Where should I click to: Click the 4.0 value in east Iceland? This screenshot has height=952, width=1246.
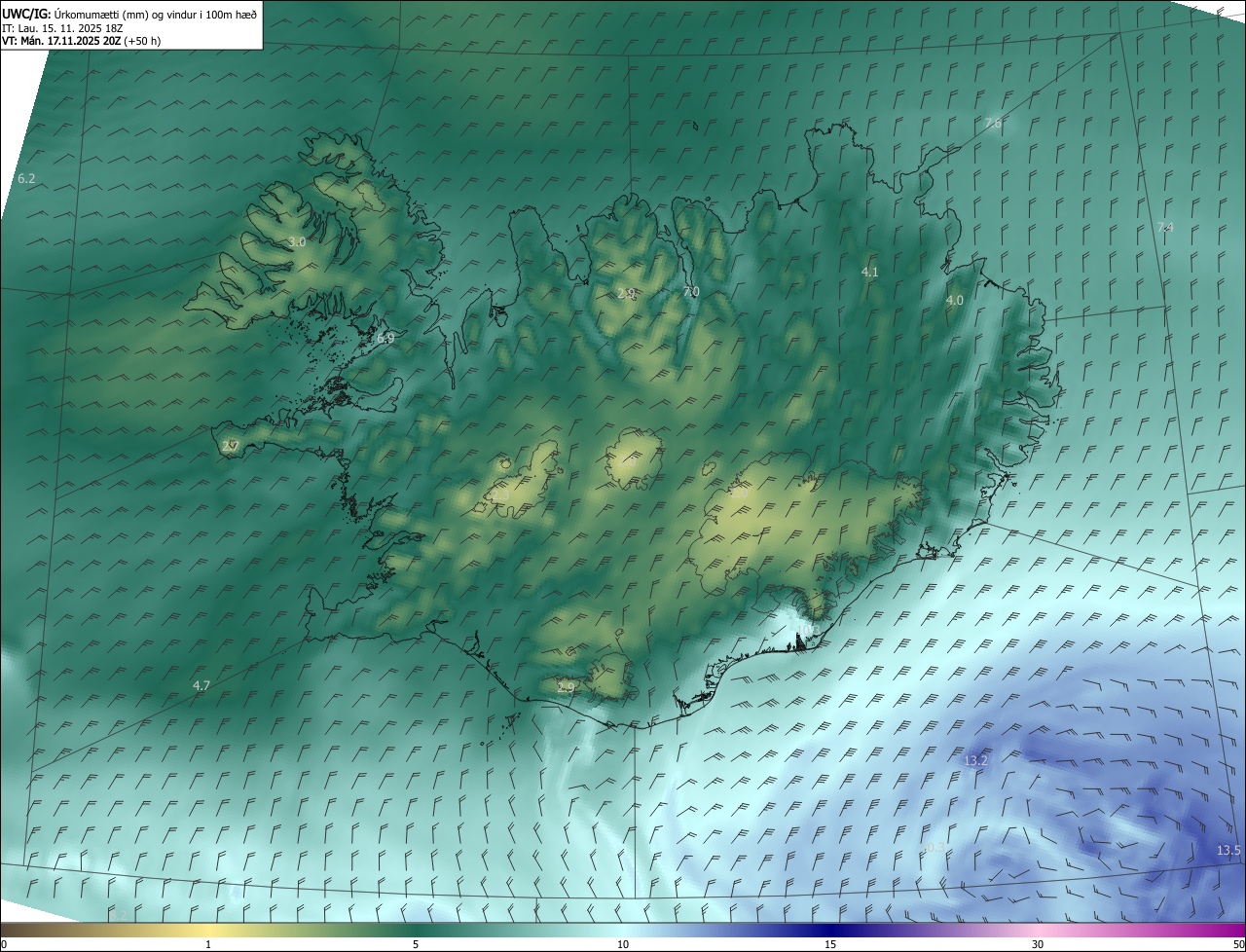(955, 301)
